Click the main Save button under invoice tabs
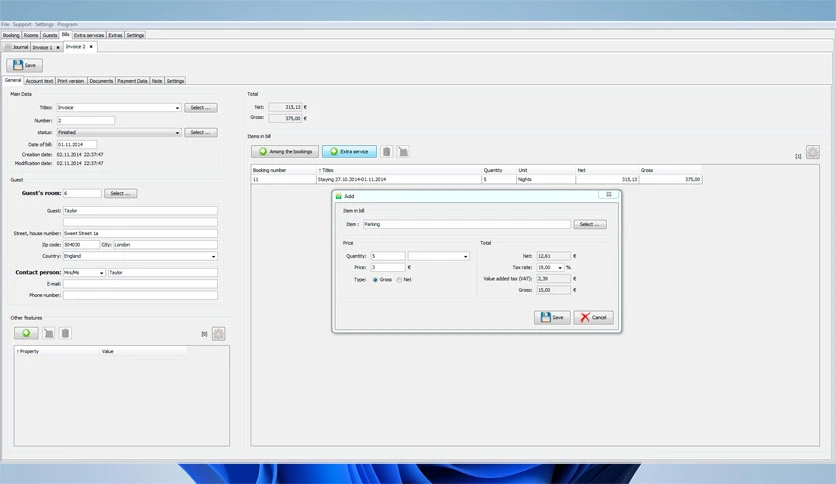The image size is (836, 484). [25, 66]
